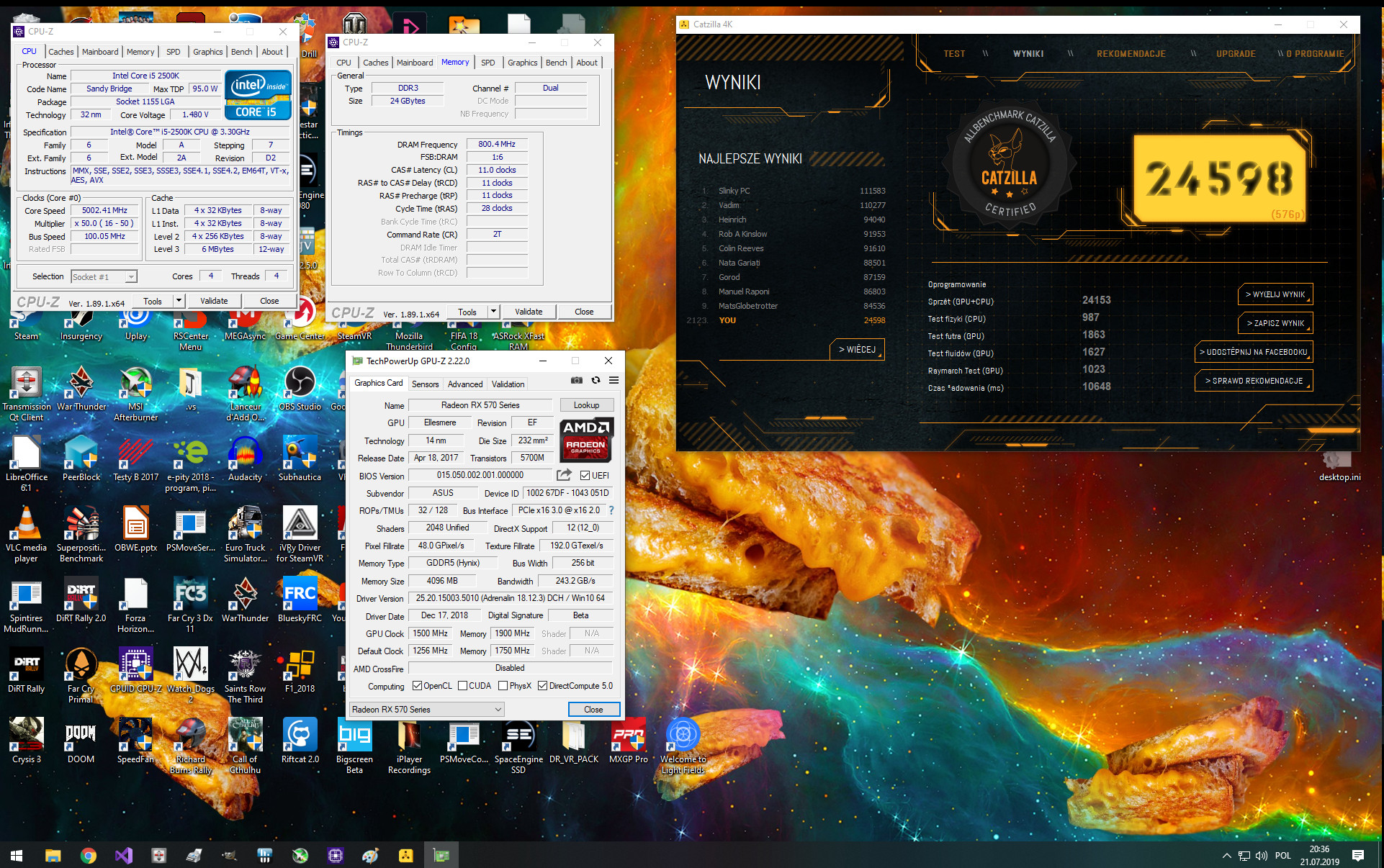Open OBWE.pptx file icon
This screenshot has height=868, width=1384.
click(135, 530)
